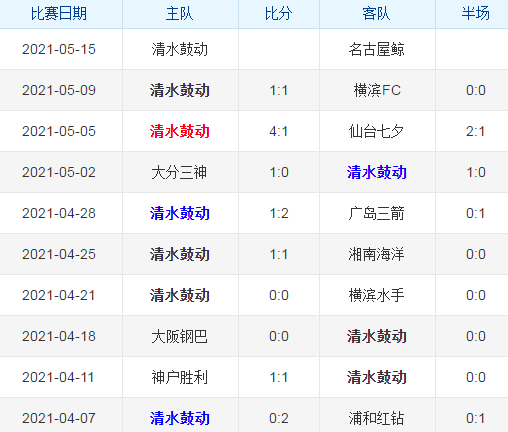The image size is (508, 432).
Task: Click the 1:2 score on 2021-04-28
Action: click(x=279, y=213)
